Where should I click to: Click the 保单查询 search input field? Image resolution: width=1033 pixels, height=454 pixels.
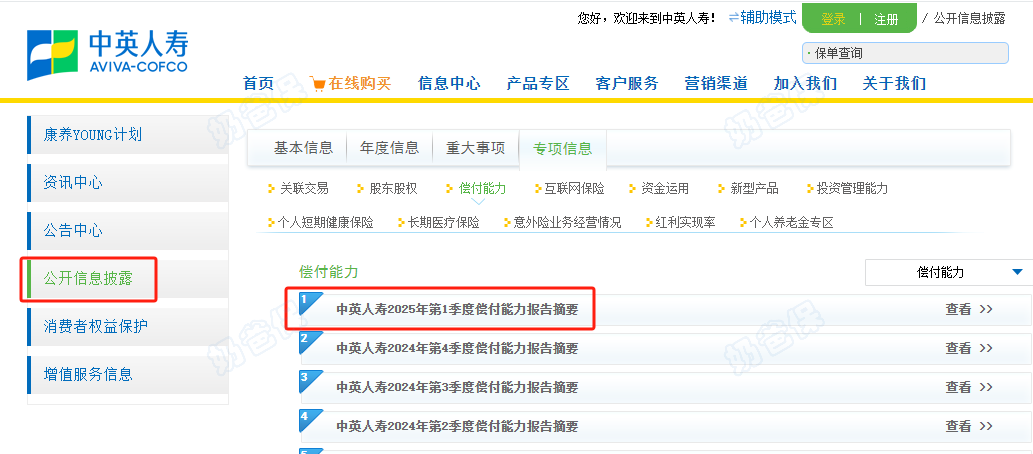pyautogui.click(x=905, y=53)
